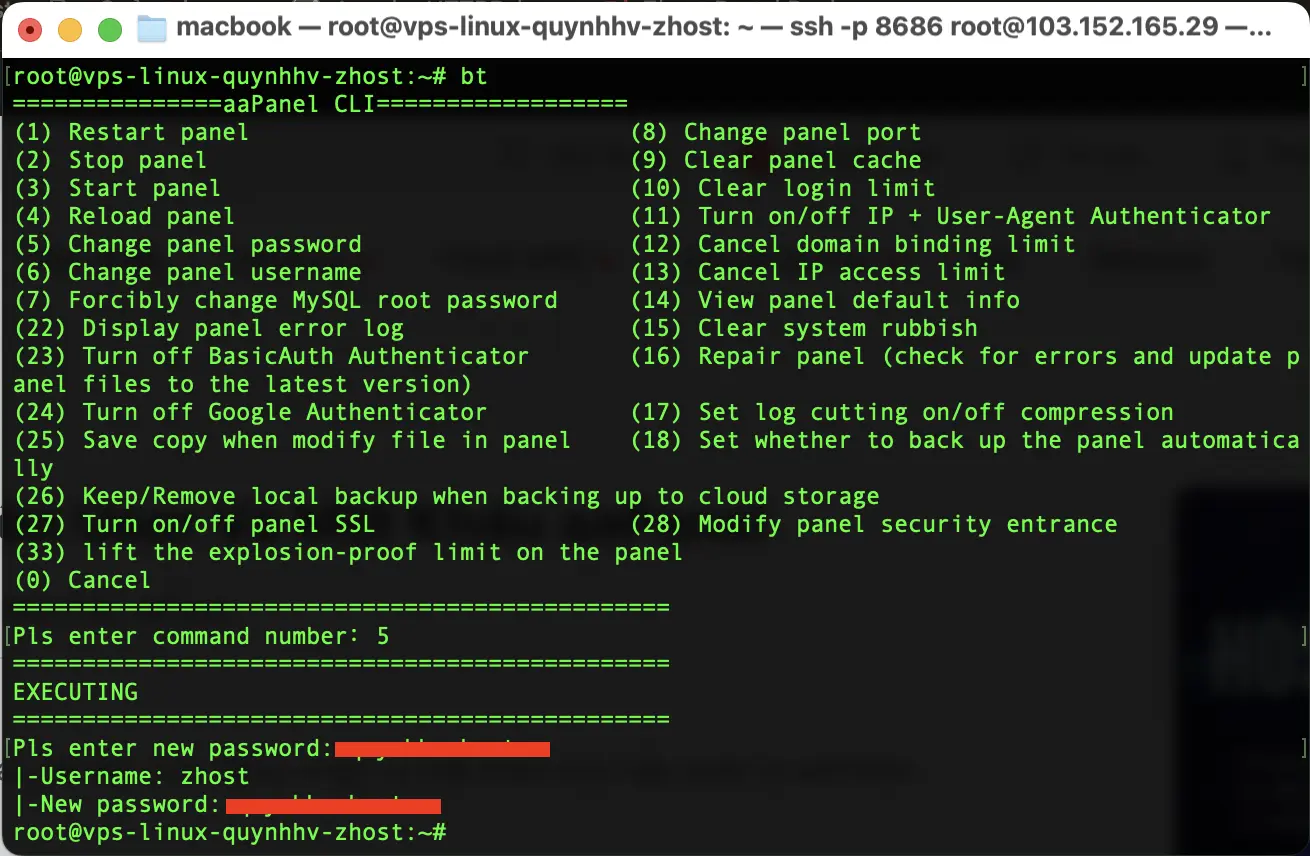Click the redacted bar after 'Pls enter new password'
Screen dimensions: 1310x856
pyautogui.click(x=442, y=749)
